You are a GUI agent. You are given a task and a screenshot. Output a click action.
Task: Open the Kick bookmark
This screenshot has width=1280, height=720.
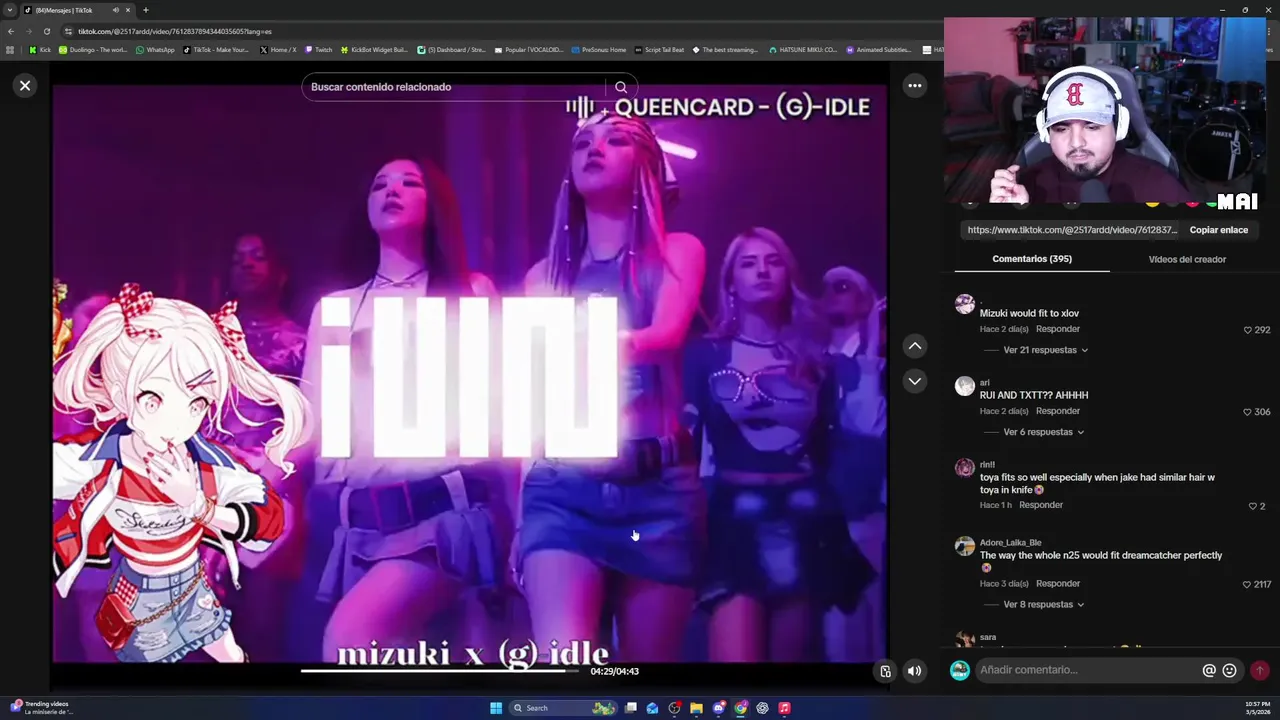tap(40, 49)
